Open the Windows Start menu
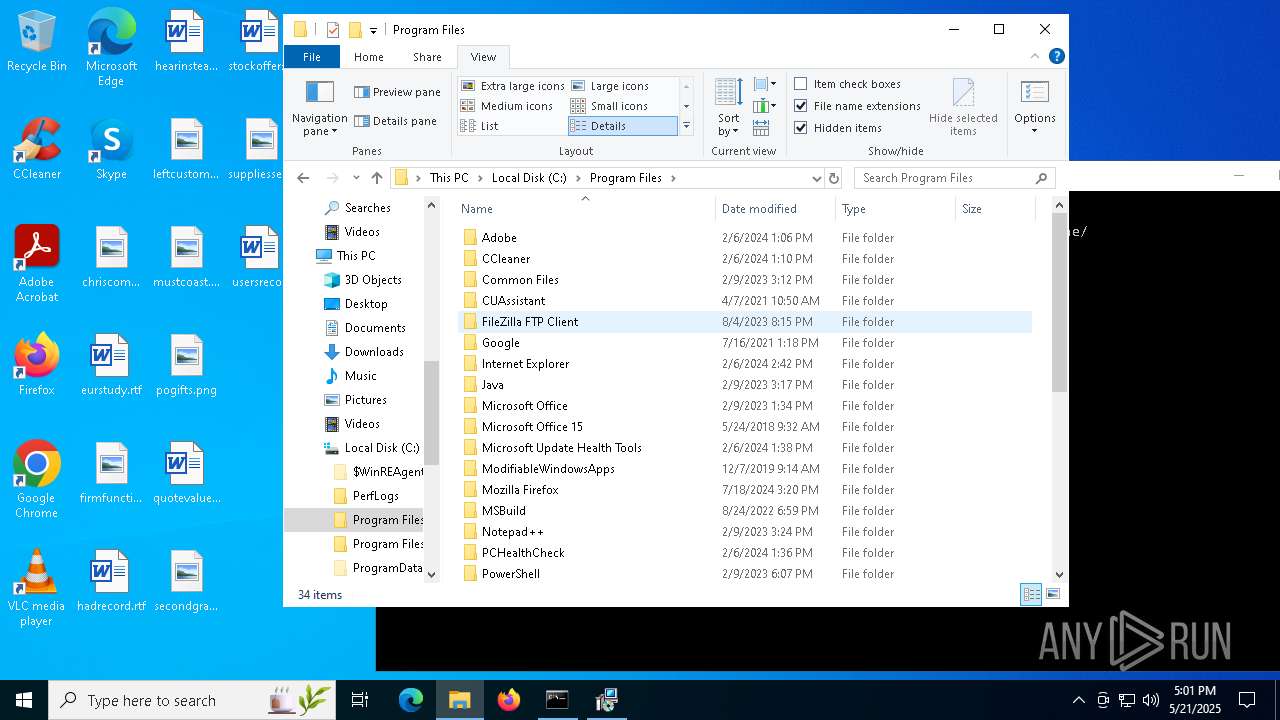Image resolution: width=1280 pixels, height=720 pixels. pyautogui.click(x=24, y=700)
